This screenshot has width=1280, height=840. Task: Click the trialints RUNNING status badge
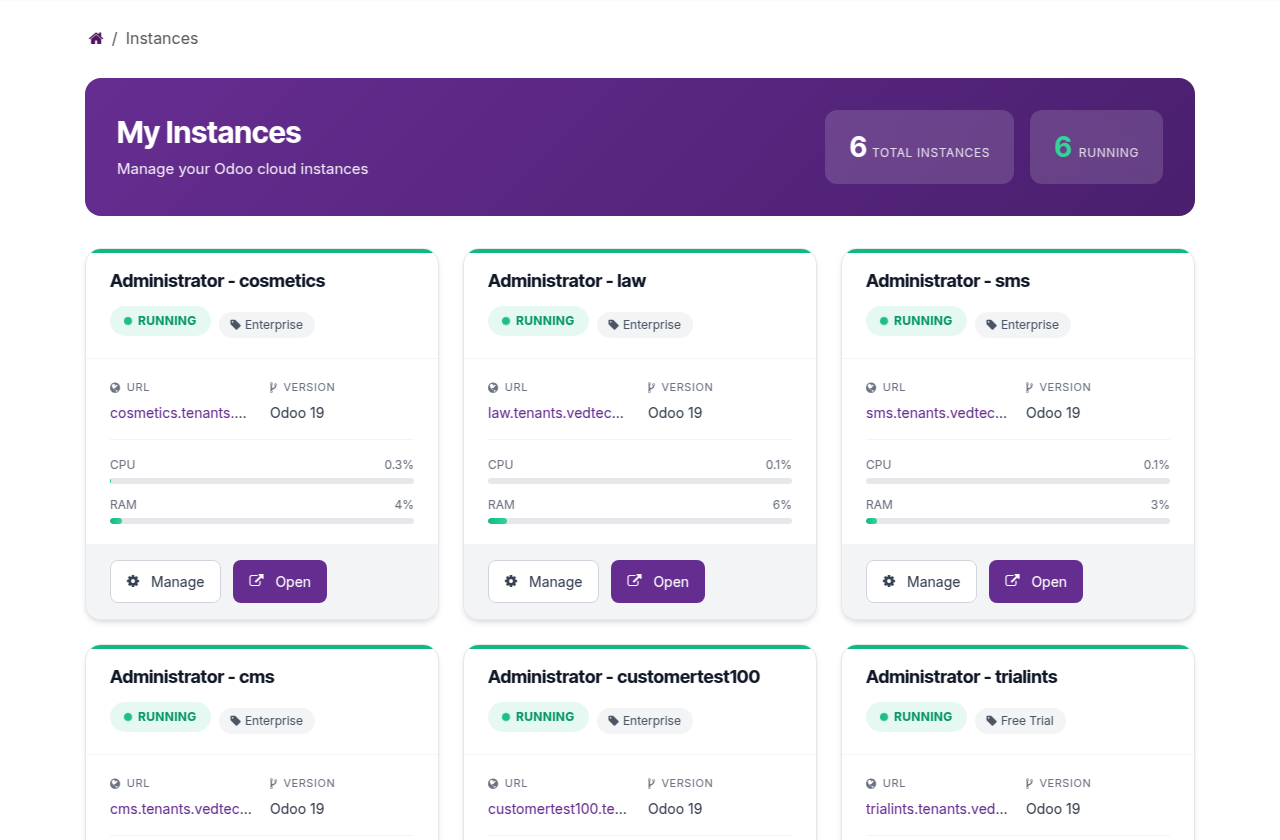click(916, 717)
